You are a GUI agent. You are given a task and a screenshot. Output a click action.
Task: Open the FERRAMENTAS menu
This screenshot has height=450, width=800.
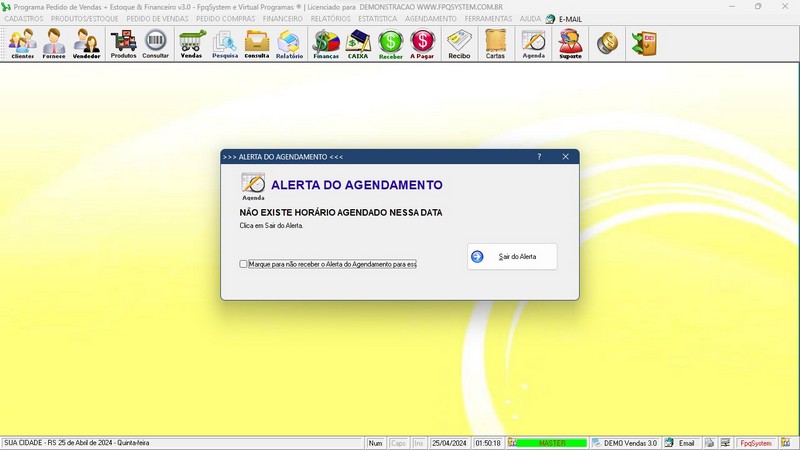click(488, 19)
